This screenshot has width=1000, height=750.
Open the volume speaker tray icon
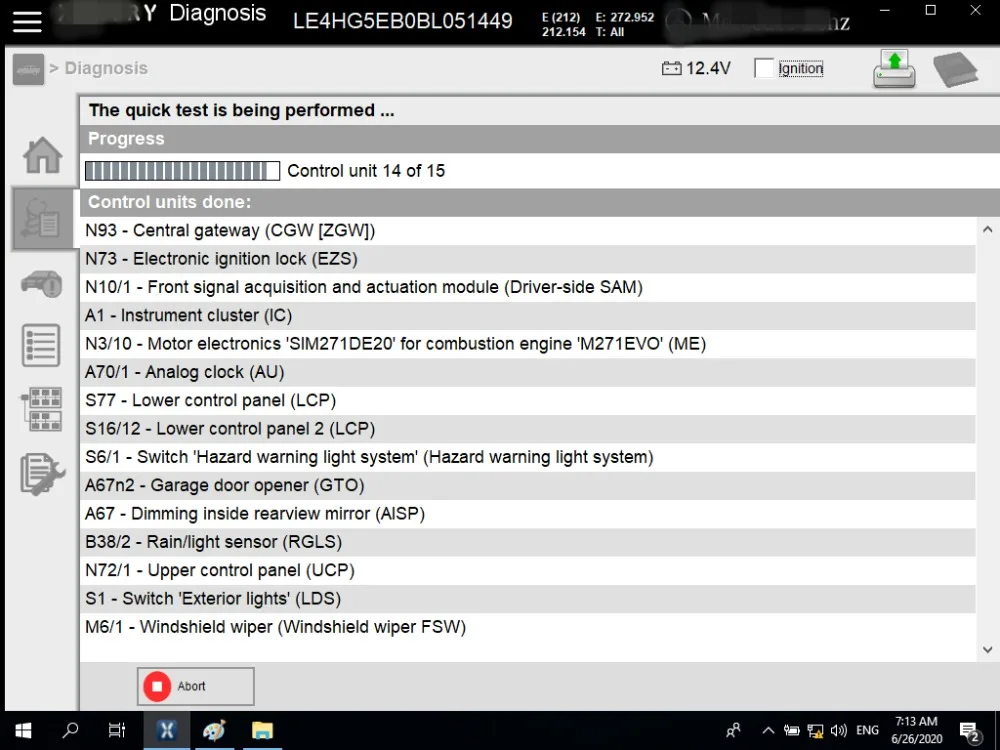coord(839,730)
